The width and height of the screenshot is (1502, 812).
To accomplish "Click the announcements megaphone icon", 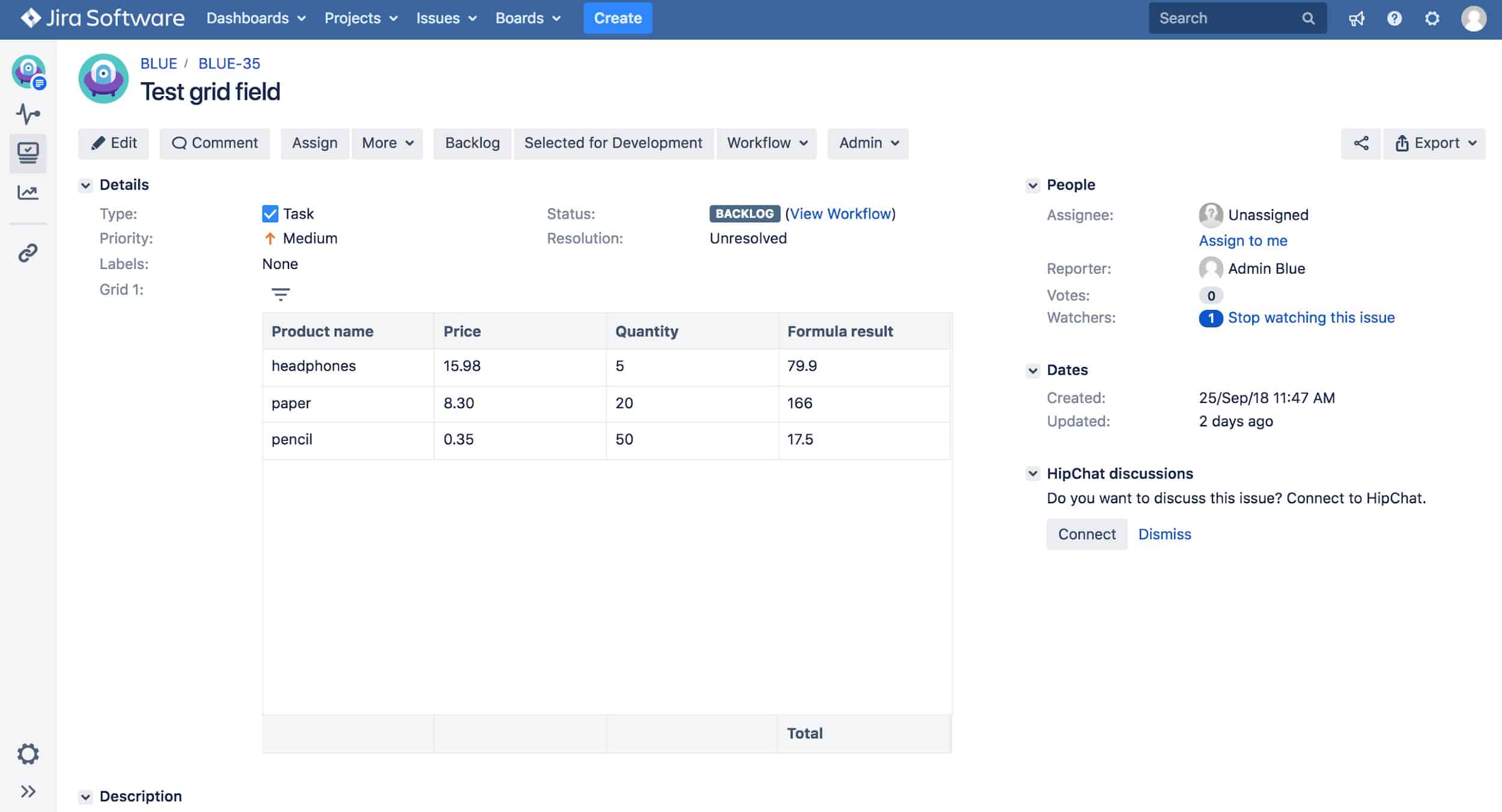I will tap(1357, 18).
